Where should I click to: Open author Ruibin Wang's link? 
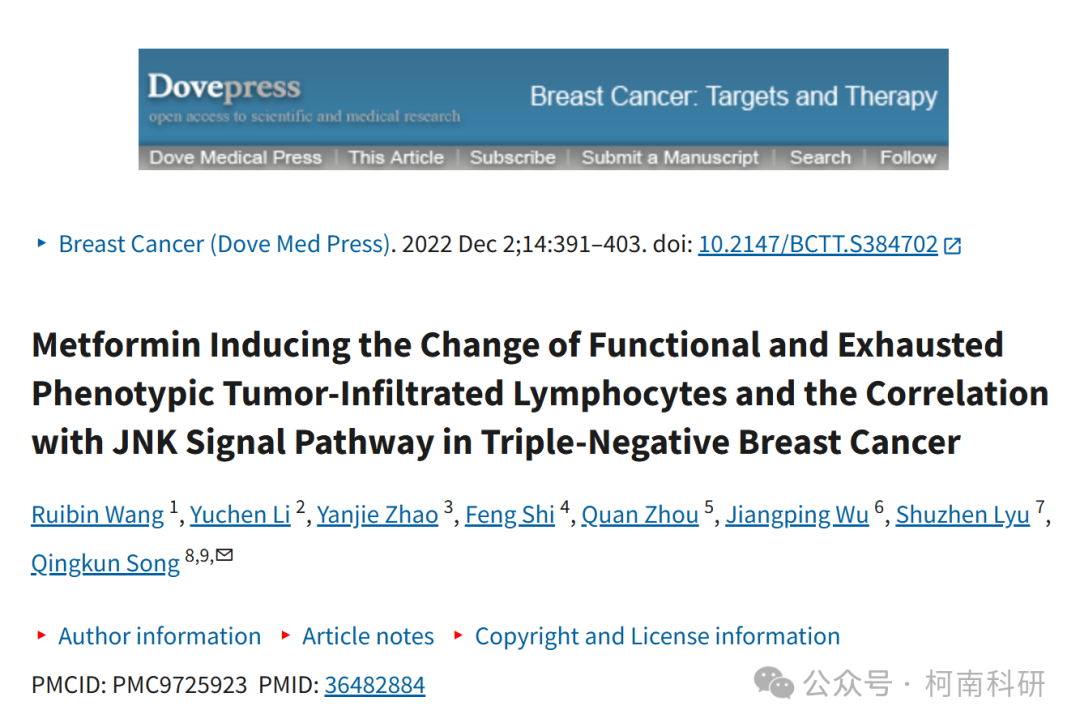point(97,515)
